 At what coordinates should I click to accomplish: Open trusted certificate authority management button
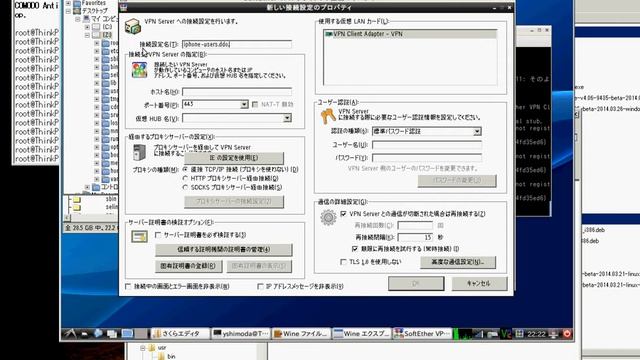[x=224, y=249]
